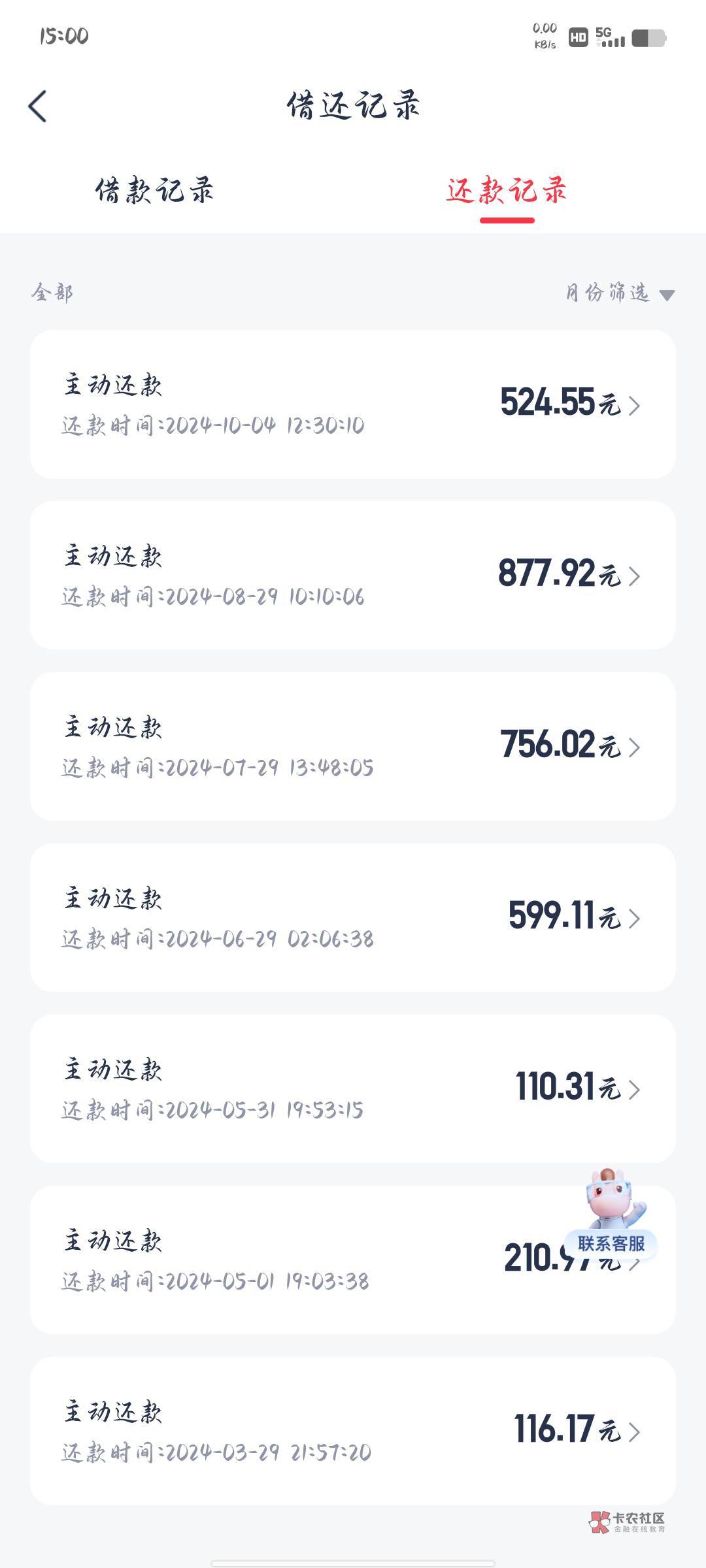
Task: Click the month filter triangle arrow
Action: [667, 295]
